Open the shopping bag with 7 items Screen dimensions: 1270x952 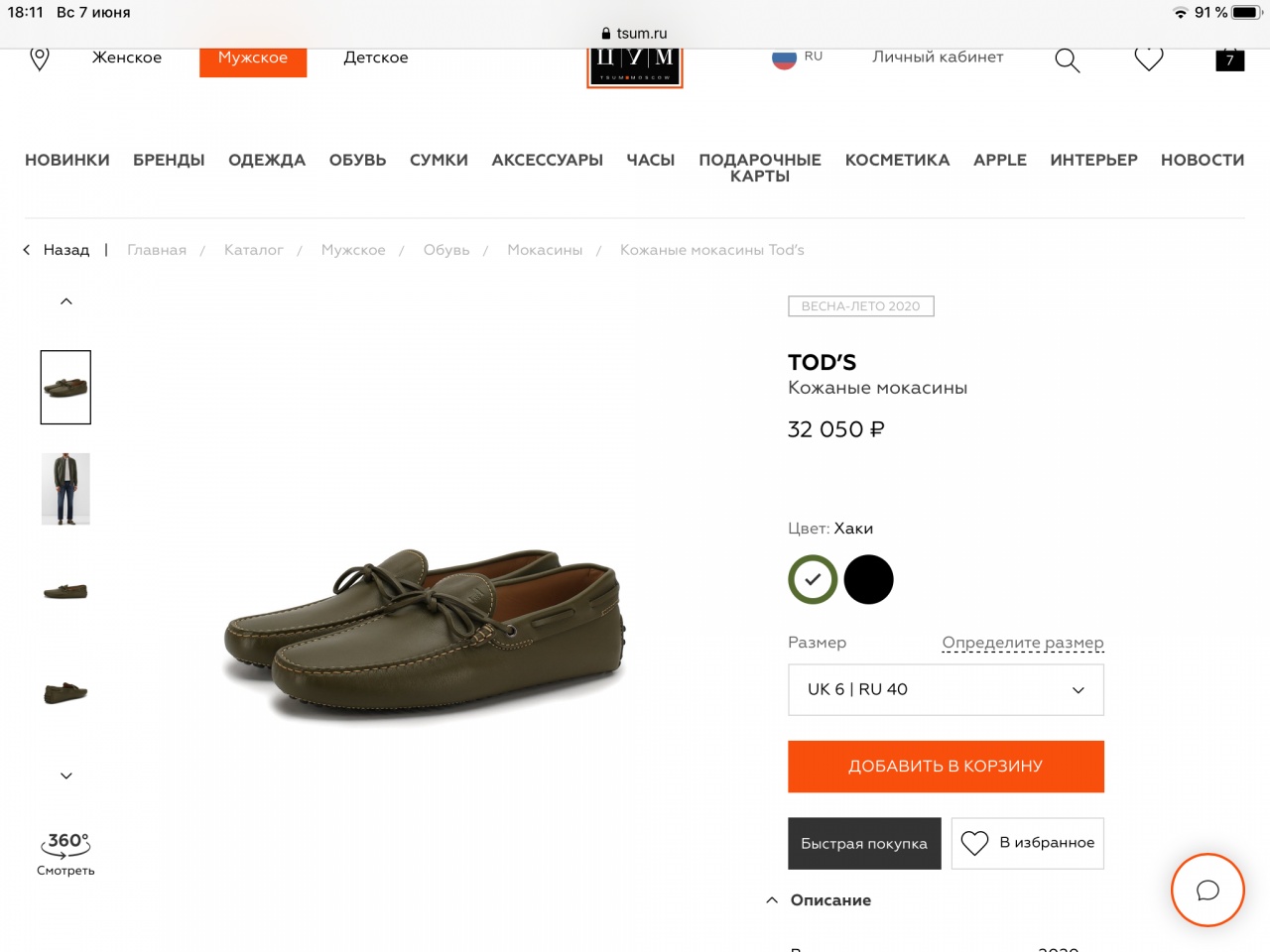1229,59
